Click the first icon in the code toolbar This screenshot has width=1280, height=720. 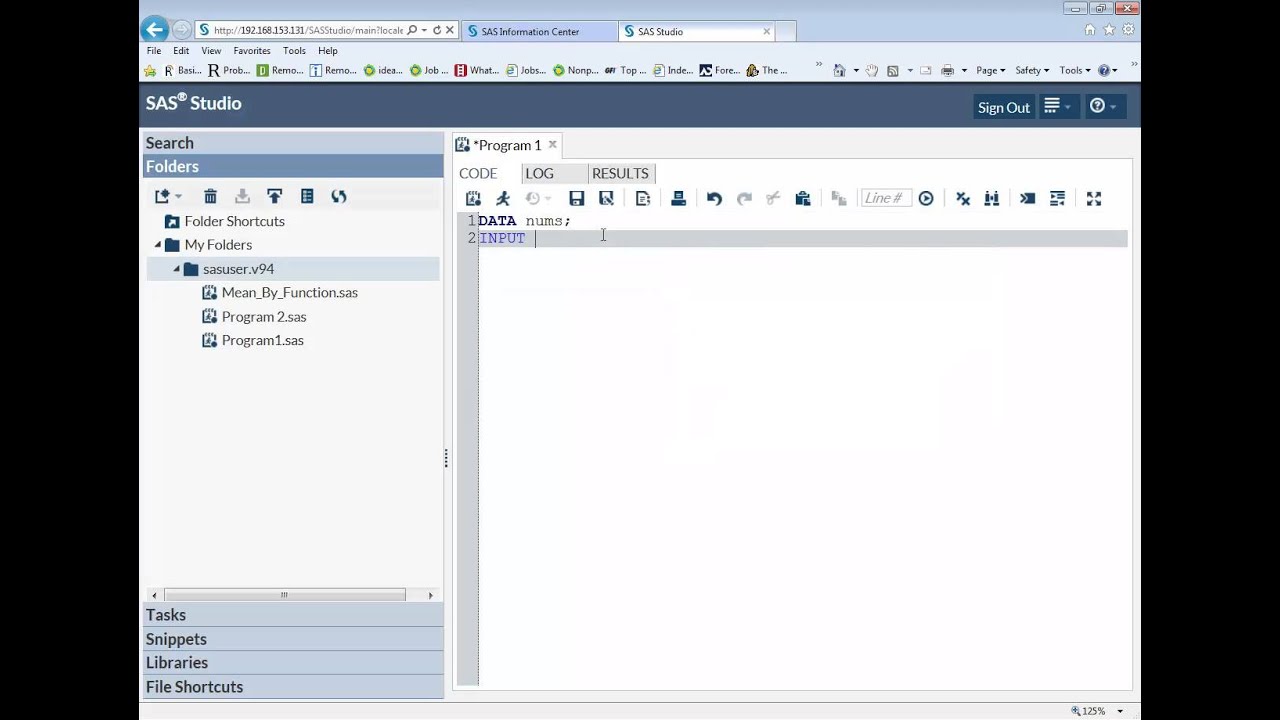point(473,198)
